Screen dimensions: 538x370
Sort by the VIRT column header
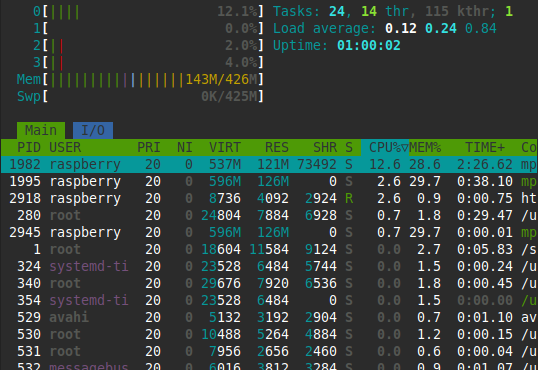[x=225, y=148]
